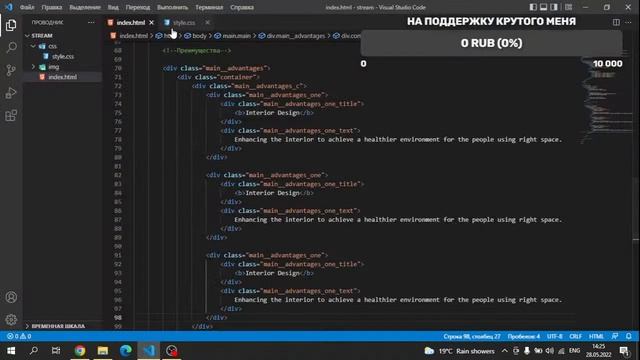Screen dimensions: 640x360
Task: Change the UTF-8 encoding setting
Action: coord(554,336)
